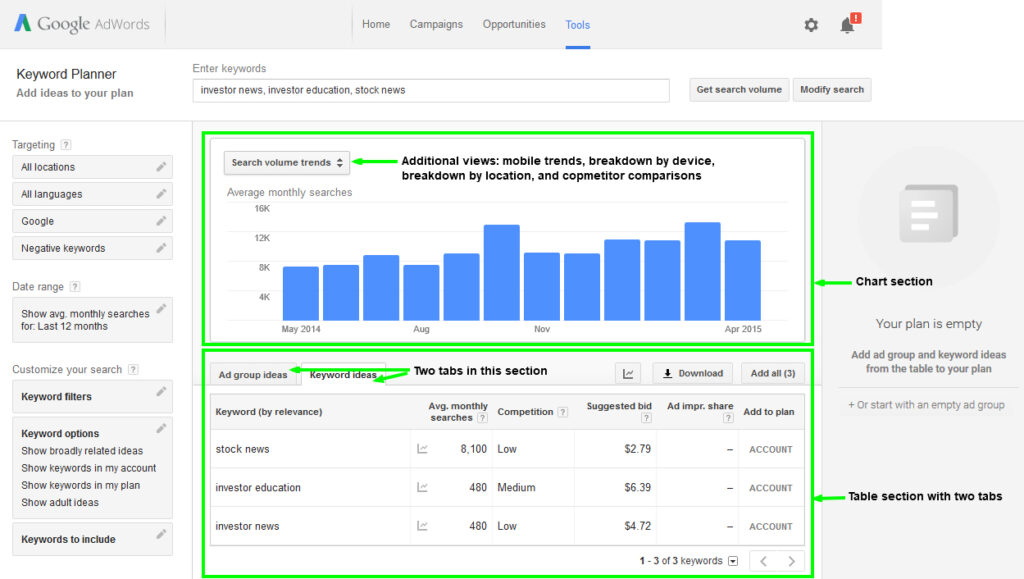Click Show keywords in my account option
This screenshot has width=1024, height=579.
tap(88, 468)
